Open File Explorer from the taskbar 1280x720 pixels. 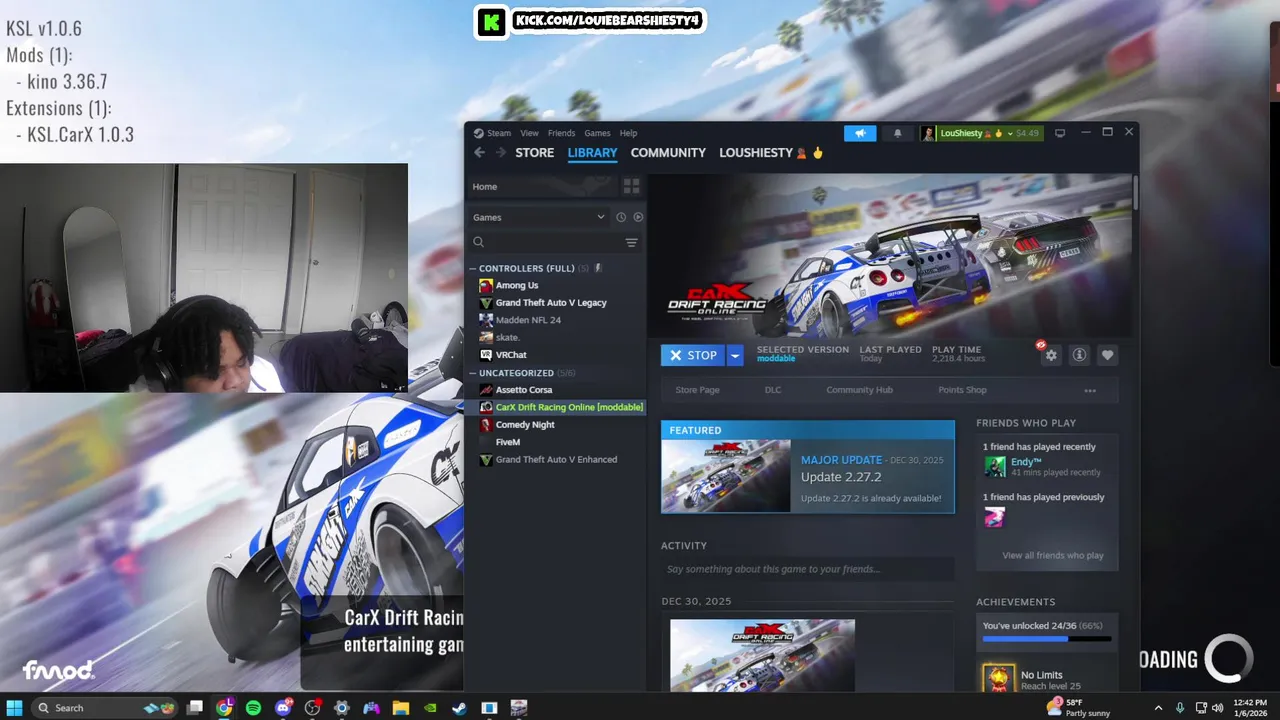400,707
